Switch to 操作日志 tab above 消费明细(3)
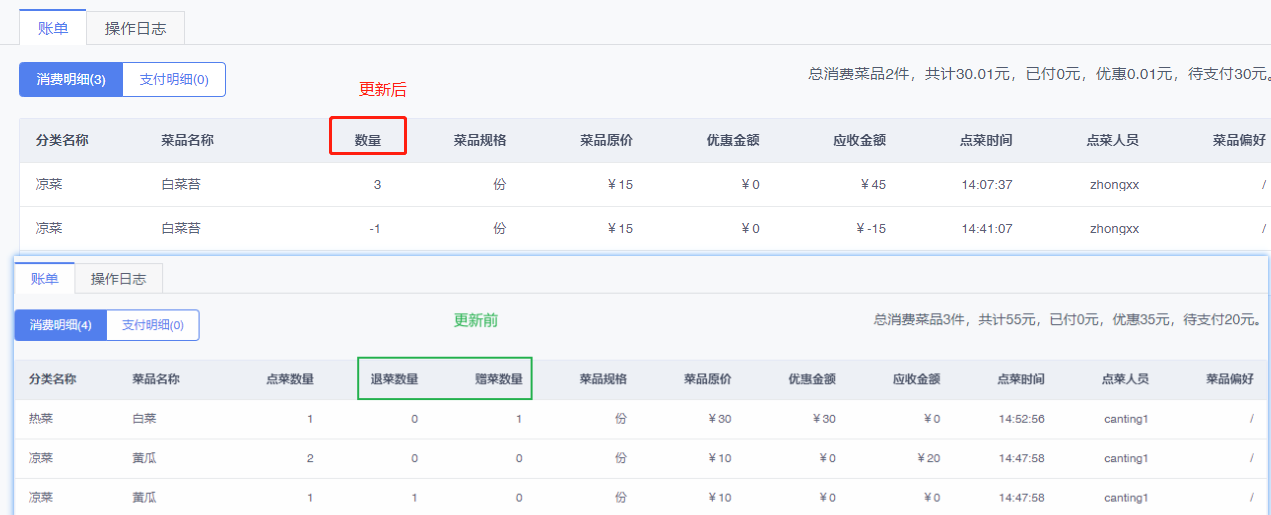Image resolution: width=1271 pixels, height=515 pixels. [135, 28]
